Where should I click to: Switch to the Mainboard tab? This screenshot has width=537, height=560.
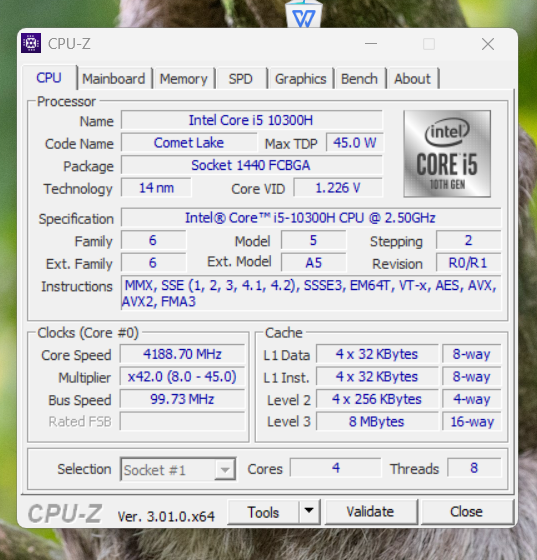tap(114, 79)
